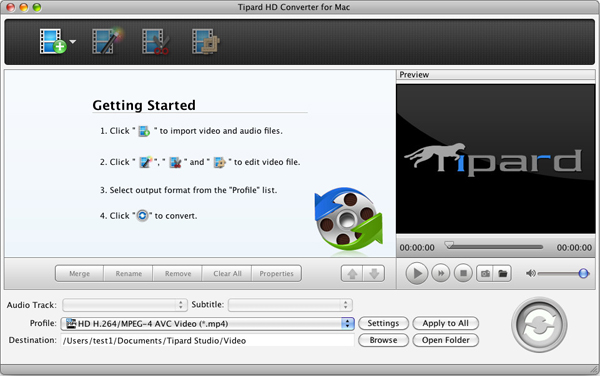
Task: Click the window resize grip corner
Action: [x=594, y=369]
